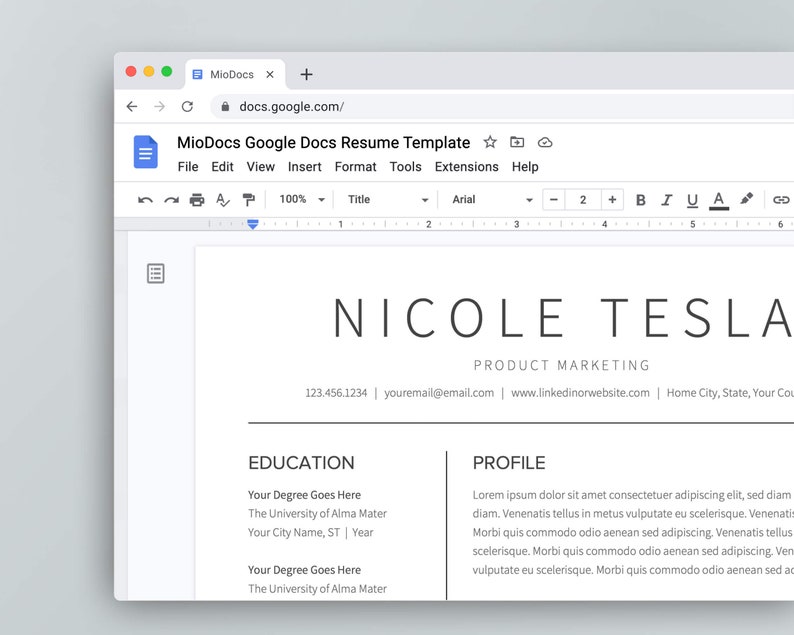This screenshot has height=635, width=794.
Task: Click the PRODUCT MARKETING subtitle
Action: (562, 365)
